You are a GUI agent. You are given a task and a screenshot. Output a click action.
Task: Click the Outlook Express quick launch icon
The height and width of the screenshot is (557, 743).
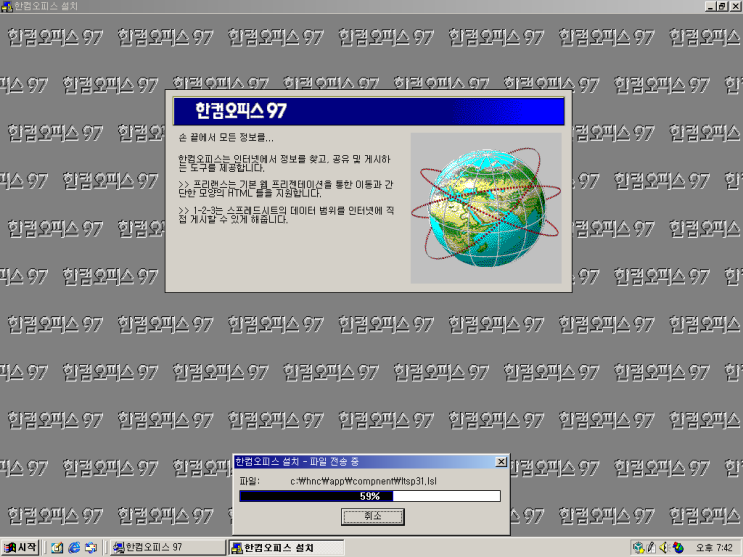(x=91, y=548)
